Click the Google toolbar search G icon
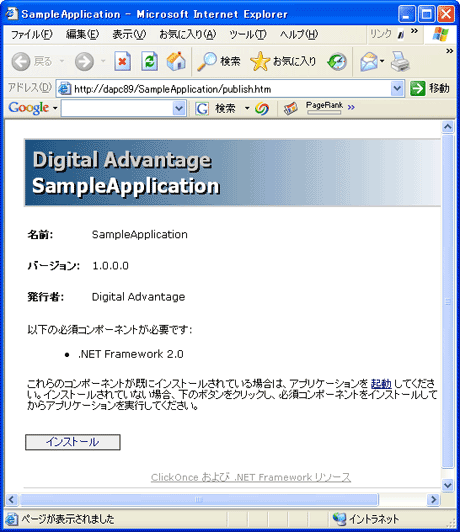This screenshot has width=460, height=532. pos(202,109)
